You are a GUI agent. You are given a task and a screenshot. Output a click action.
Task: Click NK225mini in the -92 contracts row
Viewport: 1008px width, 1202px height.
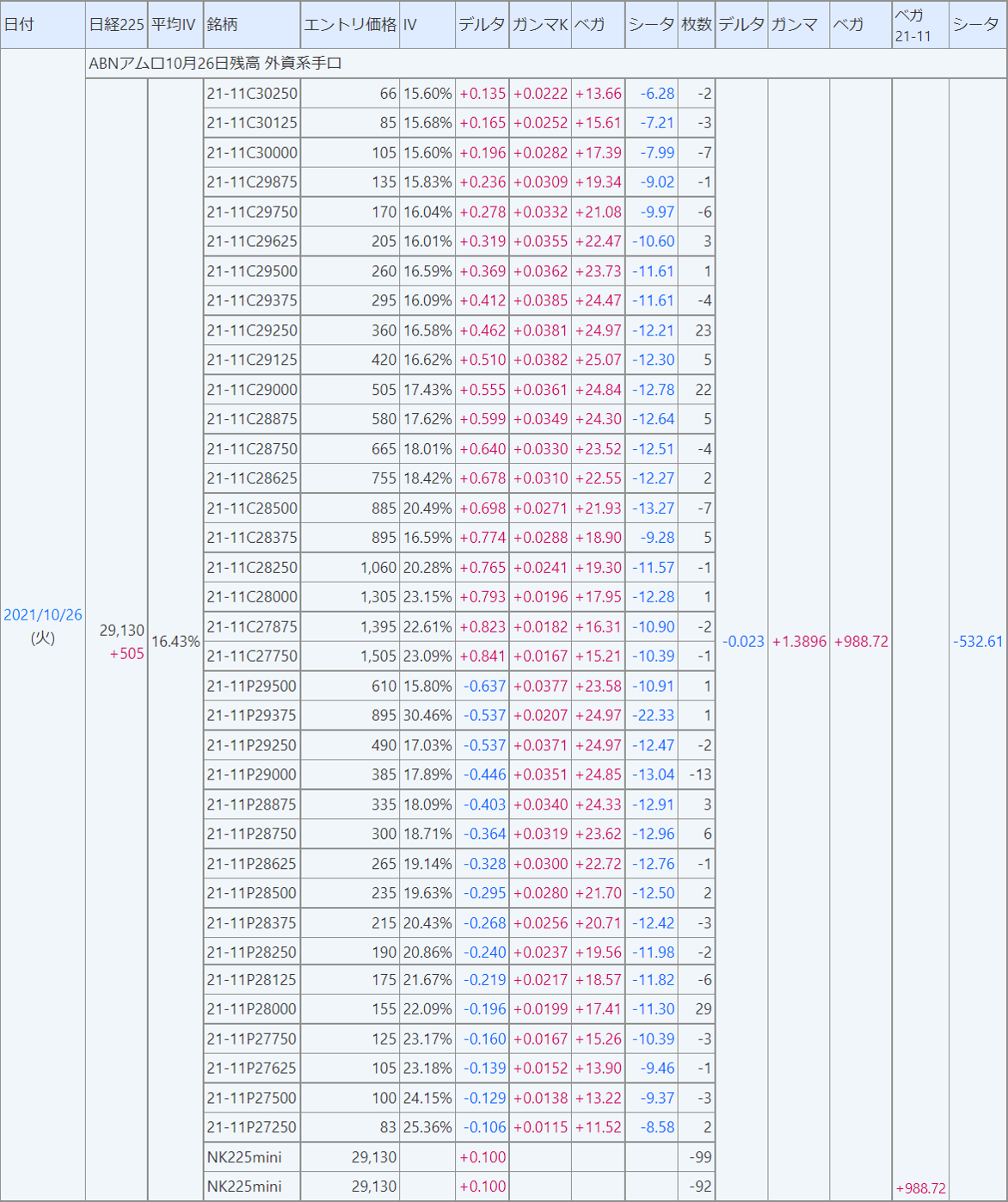(x=244, y=1187)
